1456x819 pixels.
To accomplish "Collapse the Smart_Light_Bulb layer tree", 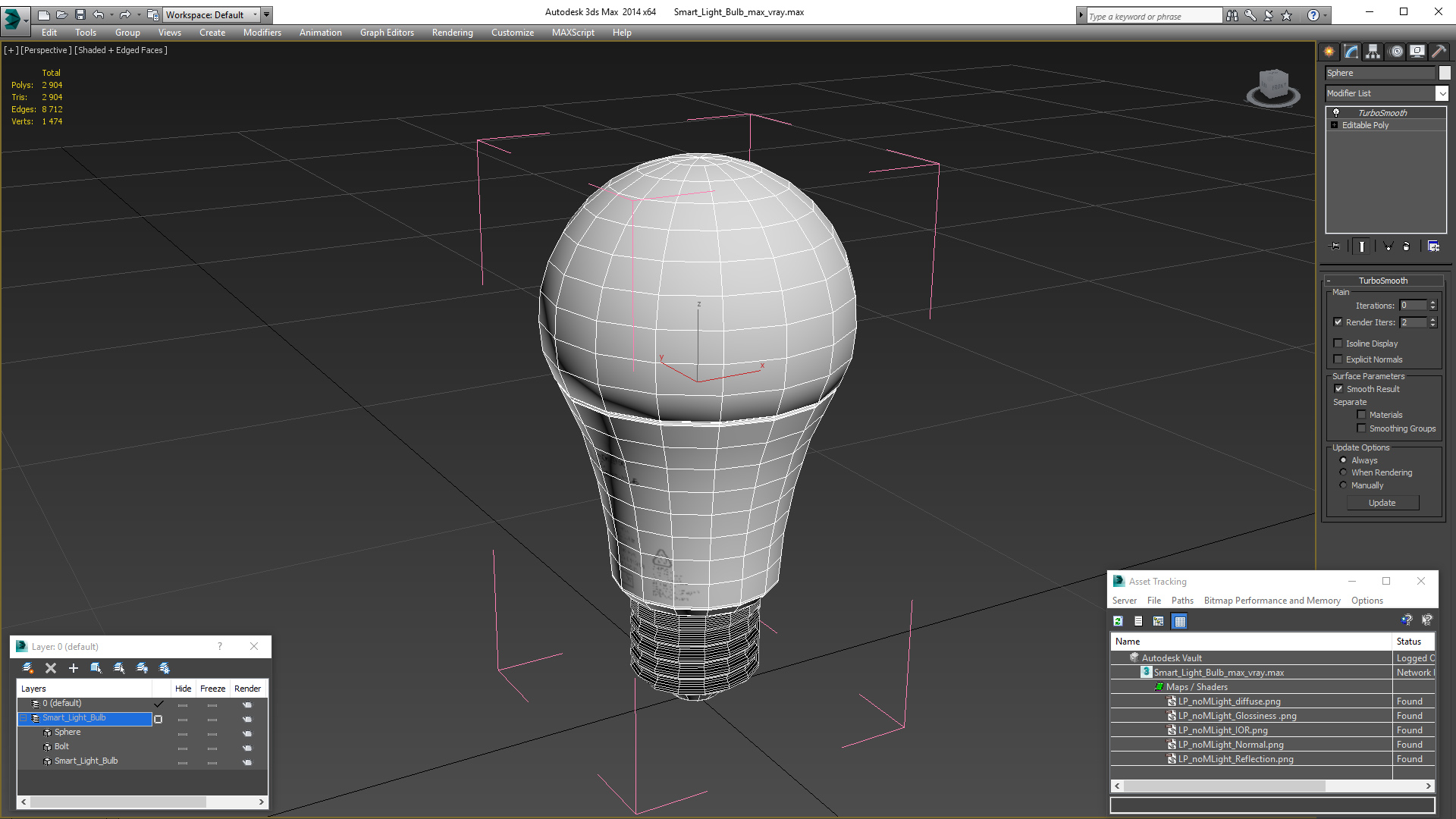I will (24, 718).
